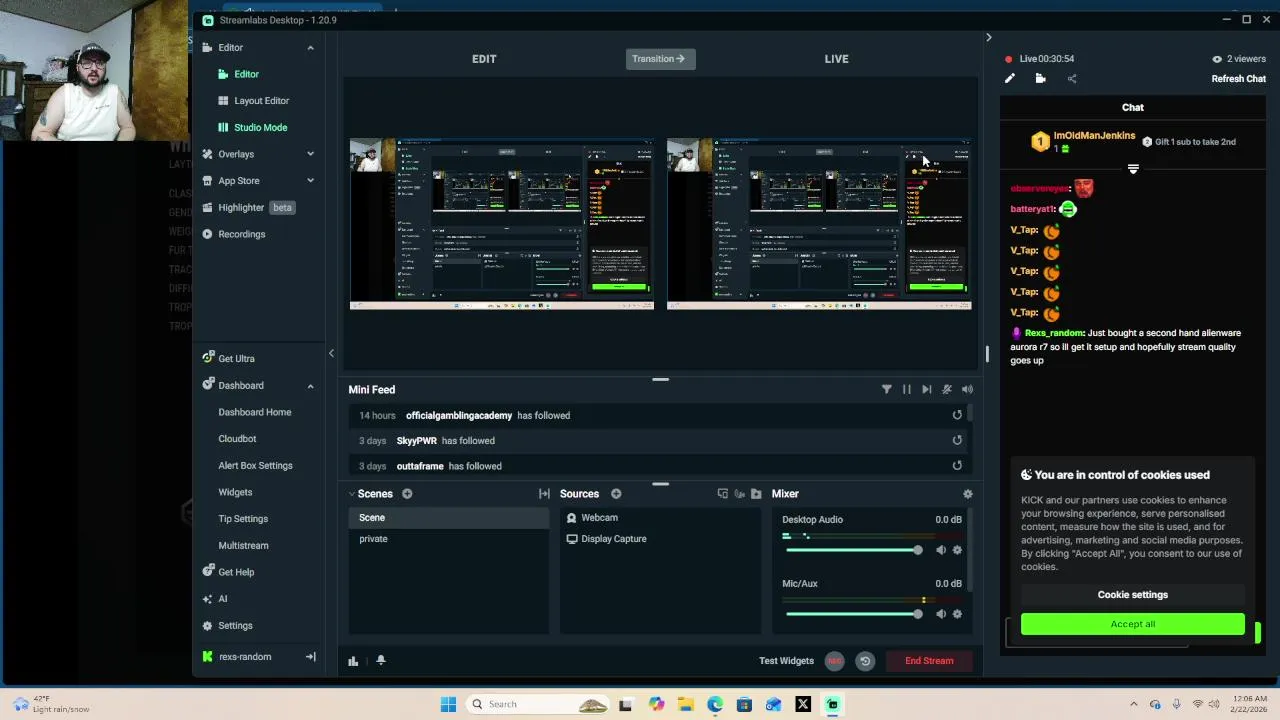Open Cookie settings in chat
Viewport: 1280px width, 720px height.
[1133, 595]
